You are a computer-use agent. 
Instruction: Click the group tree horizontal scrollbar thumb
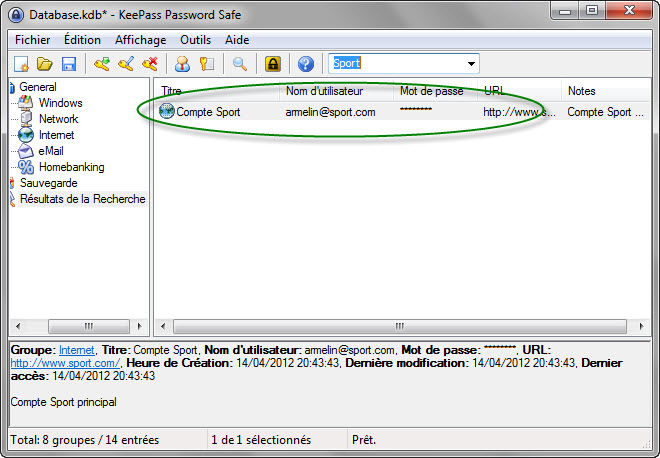(89, 326)
